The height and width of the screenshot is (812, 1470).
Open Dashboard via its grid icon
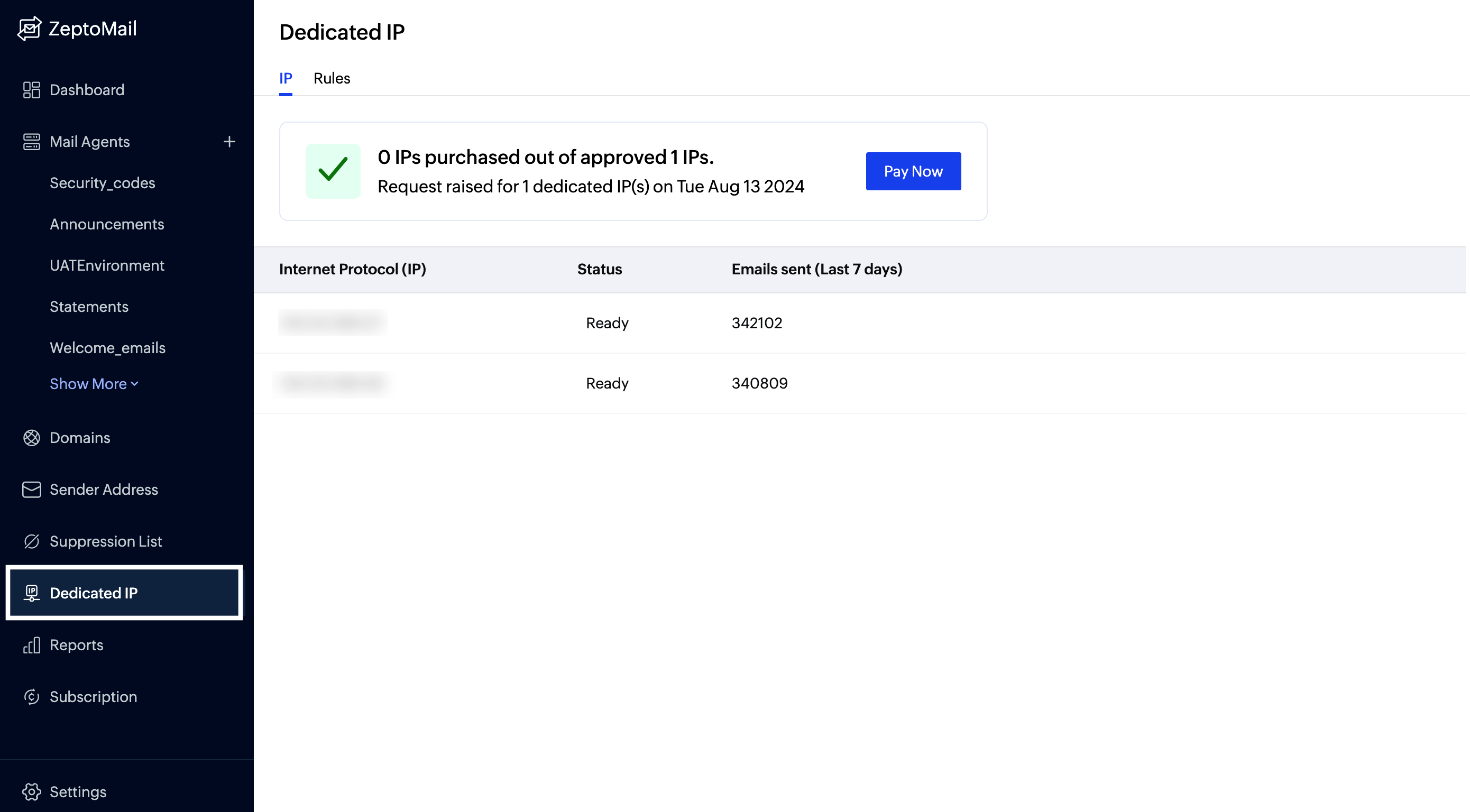click(31, 90)
